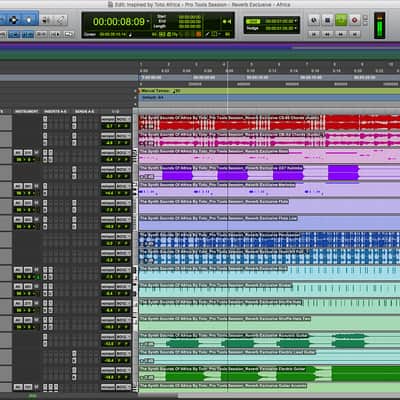The image size is (400, 400).
Task: Expand the meter ruler disclosure triangle
Action: pyautogui.click(x=136, y=98)
